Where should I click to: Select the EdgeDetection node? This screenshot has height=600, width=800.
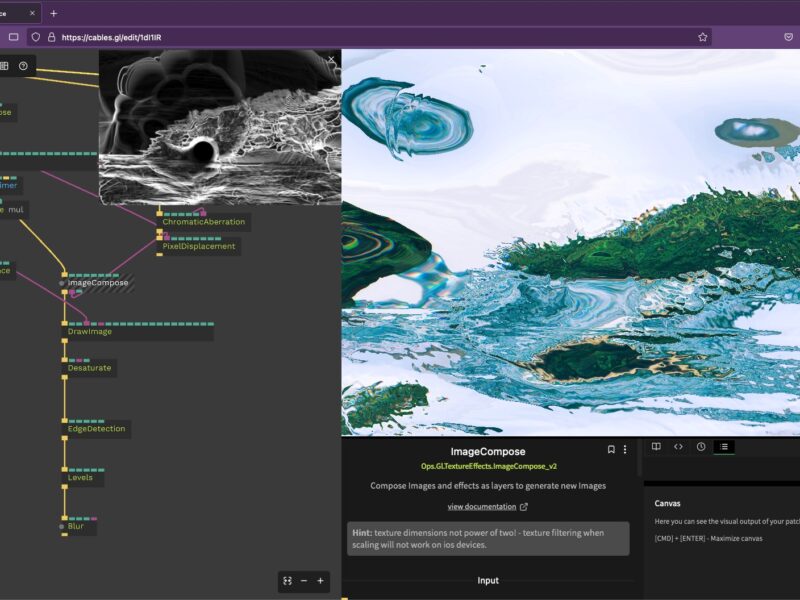coord(96,429)
